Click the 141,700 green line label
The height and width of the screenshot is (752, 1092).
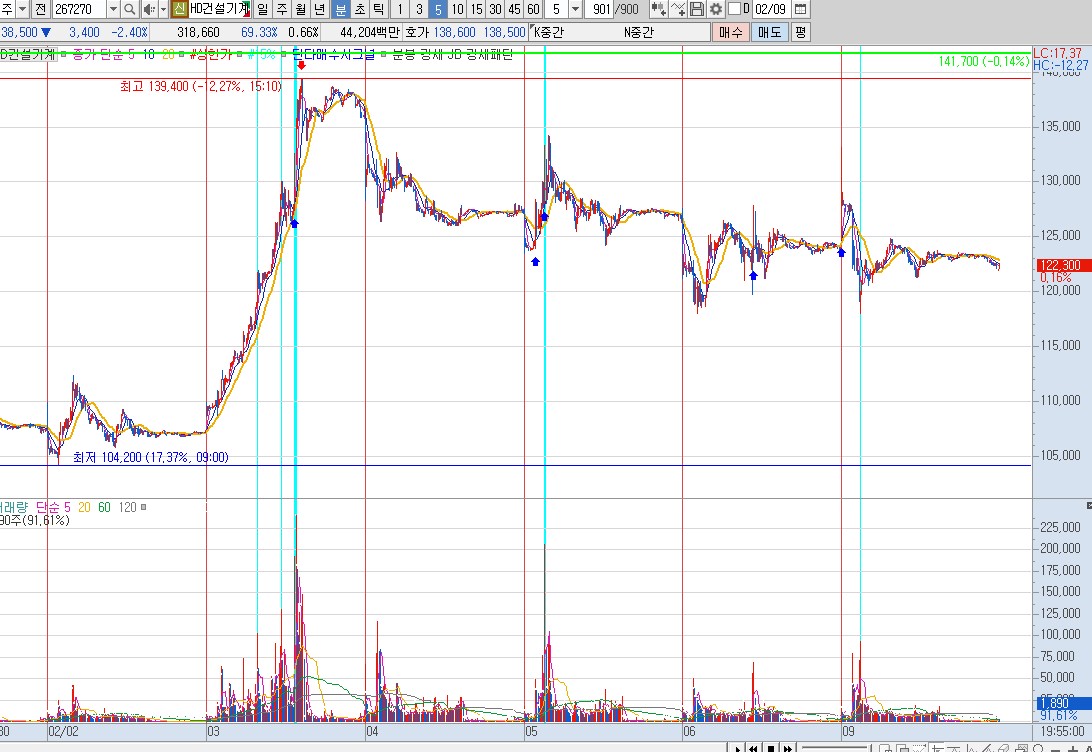[983, 61]
